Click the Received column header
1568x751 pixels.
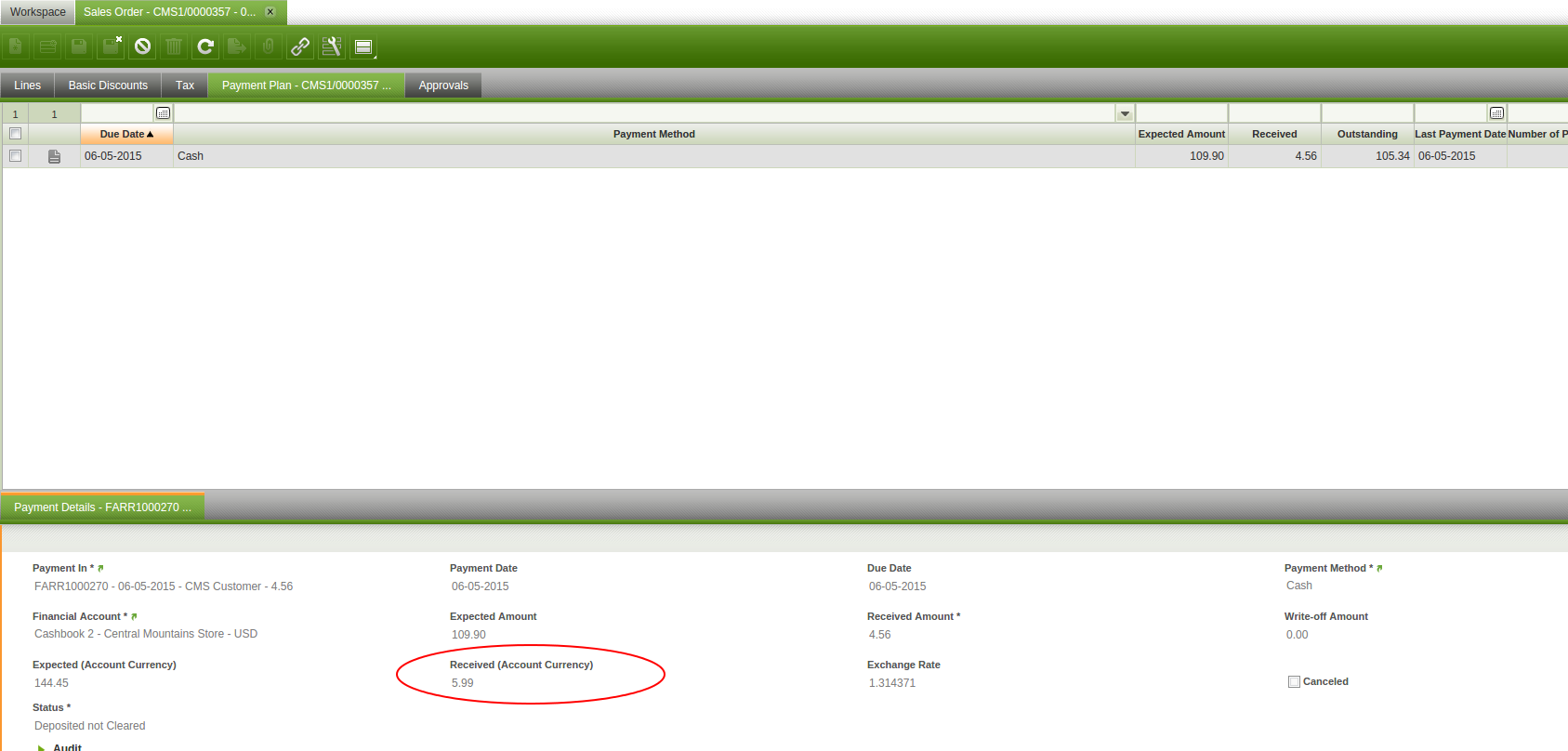coord(1274,134)
